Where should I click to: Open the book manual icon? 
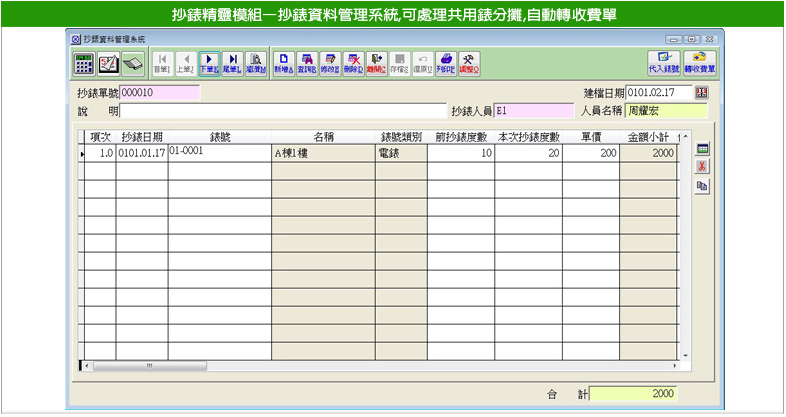pos(132,63)
